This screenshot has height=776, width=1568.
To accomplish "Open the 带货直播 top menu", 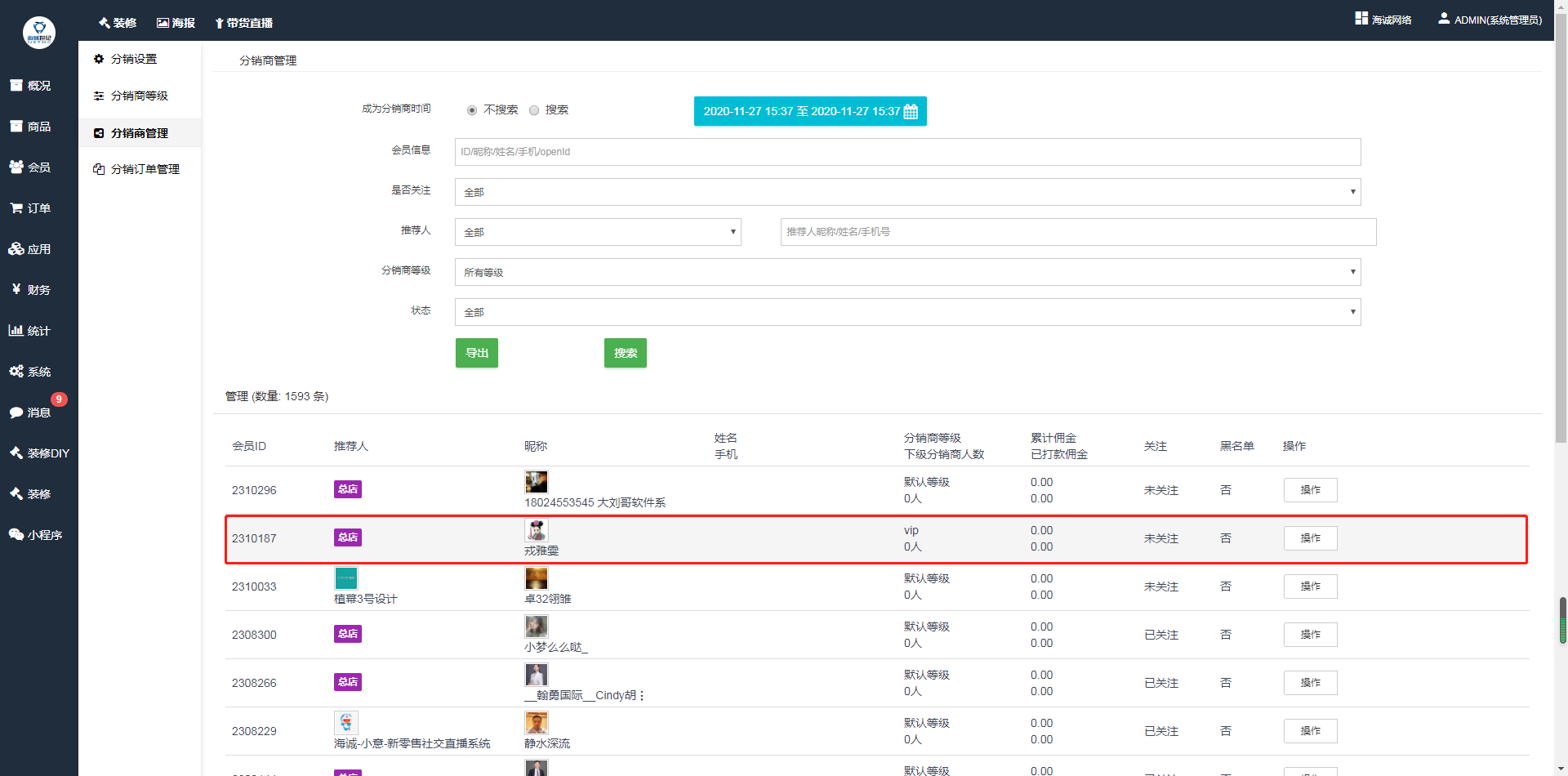I will [244, 23].
